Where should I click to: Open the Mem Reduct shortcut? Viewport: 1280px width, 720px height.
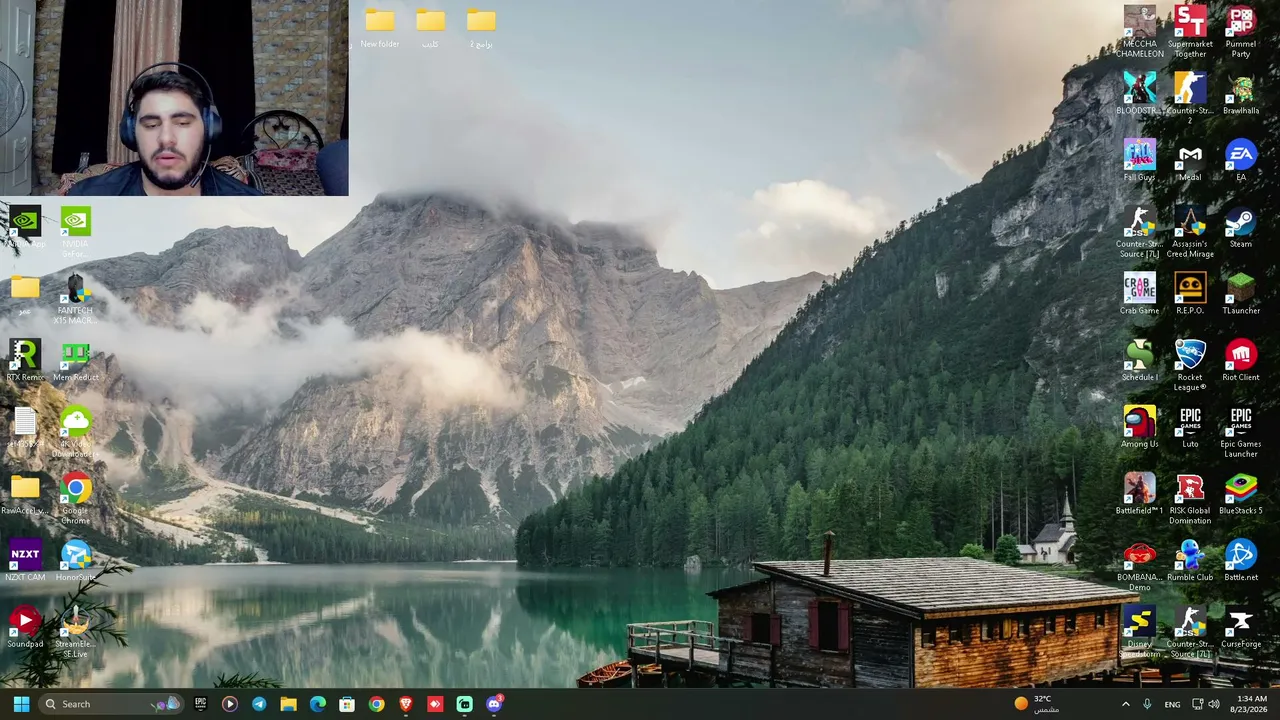click(x=75, y=361)
